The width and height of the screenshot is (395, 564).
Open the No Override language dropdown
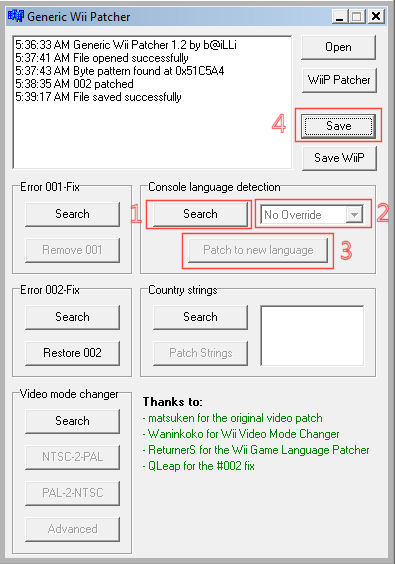coord(312,215)
